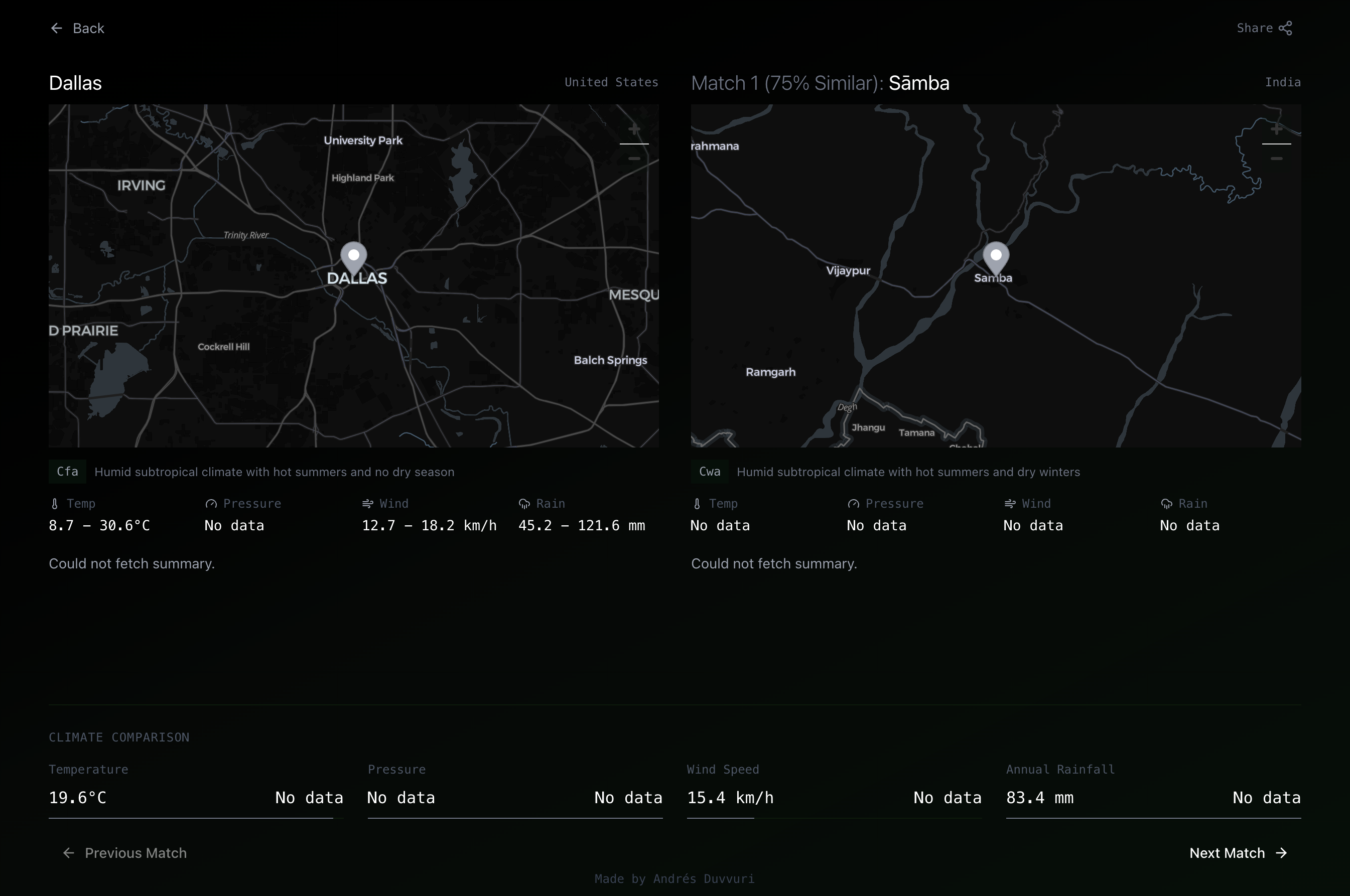The height and width of the screenshot is (896, 1350).
Task: Zoom out on the Dallas map
Action: (633, 159)
